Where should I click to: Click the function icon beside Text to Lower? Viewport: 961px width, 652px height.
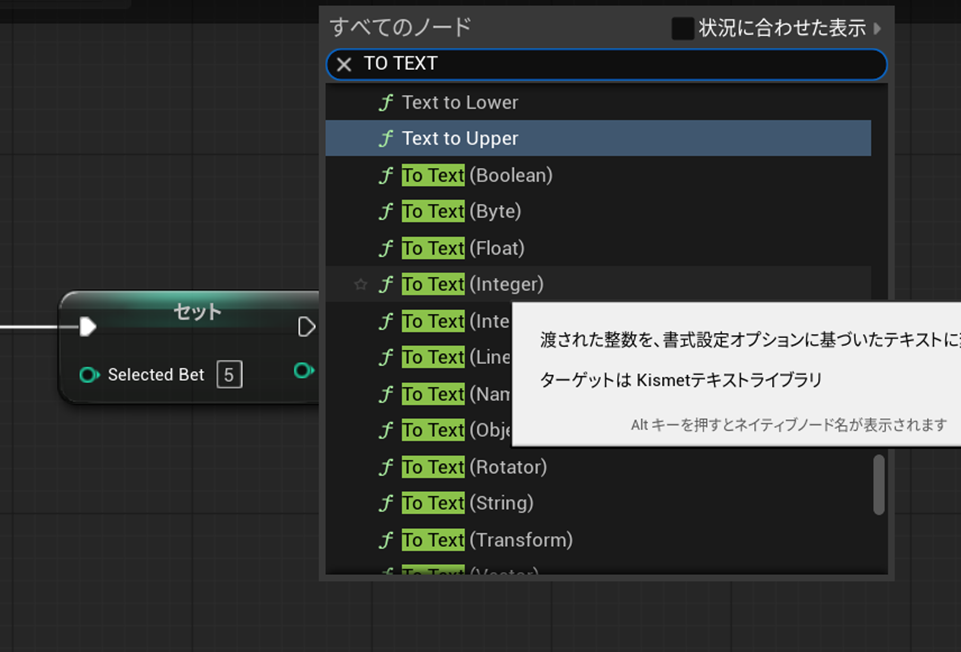click(x=386, y=103)
